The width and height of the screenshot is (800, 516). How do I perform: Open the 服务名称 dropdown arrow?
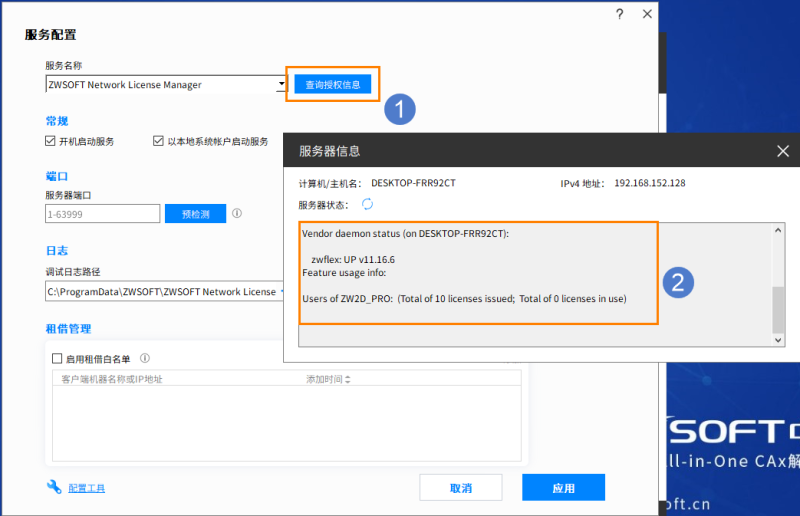281,86
